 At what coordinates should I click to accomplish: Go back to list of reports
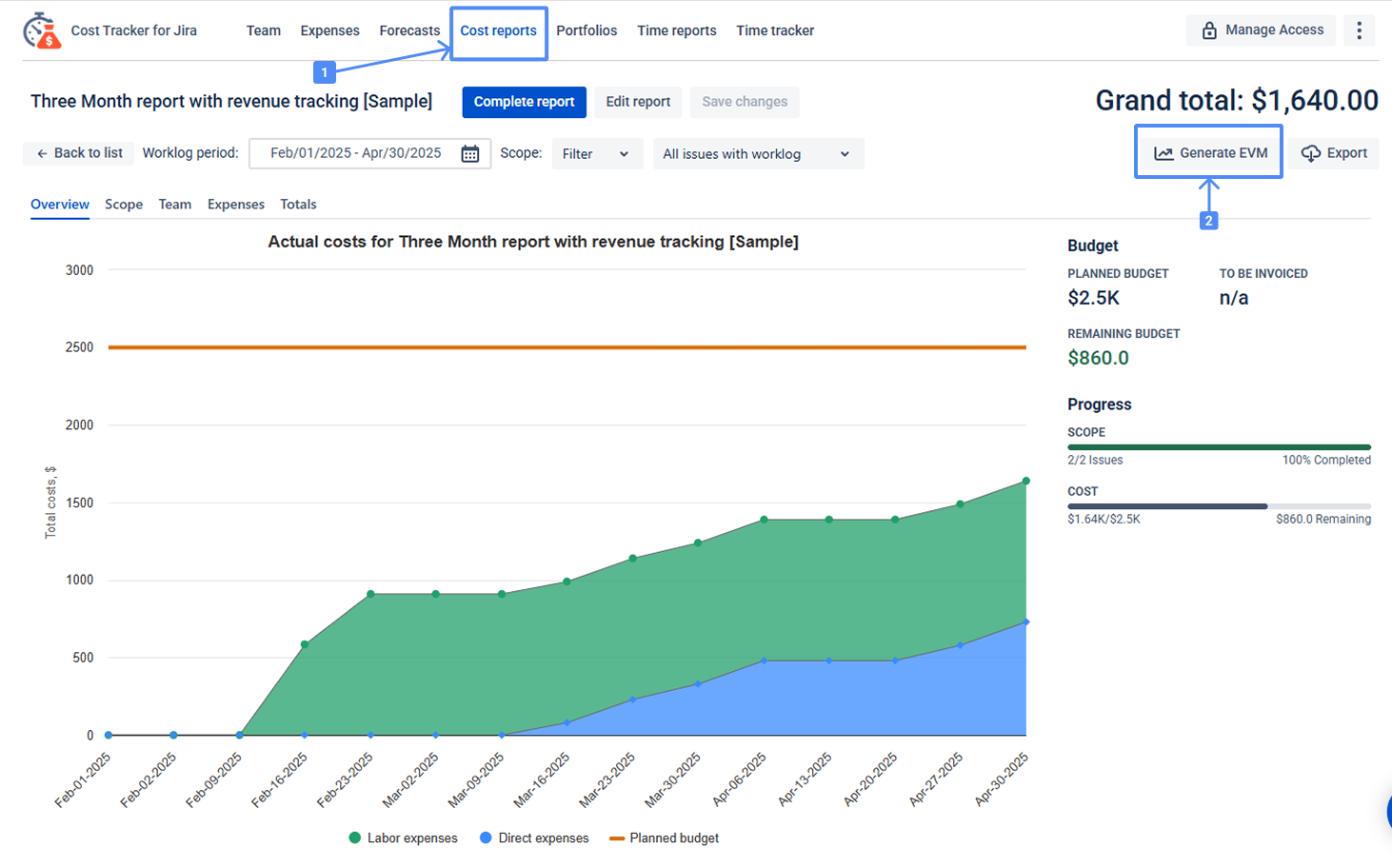click(x=79, y=153)
